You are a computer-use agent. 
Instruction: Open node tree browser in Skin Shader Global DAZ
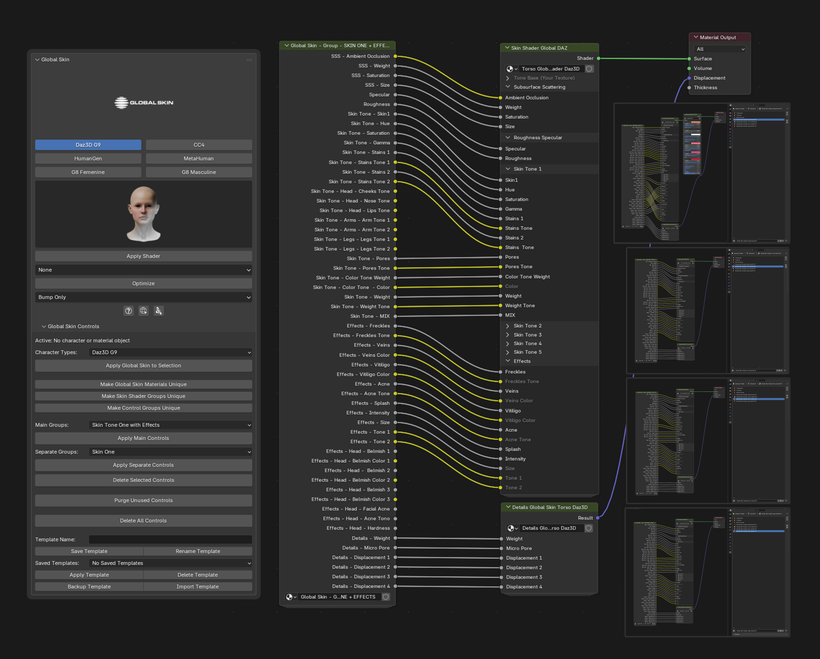click(x=511, y=69)
